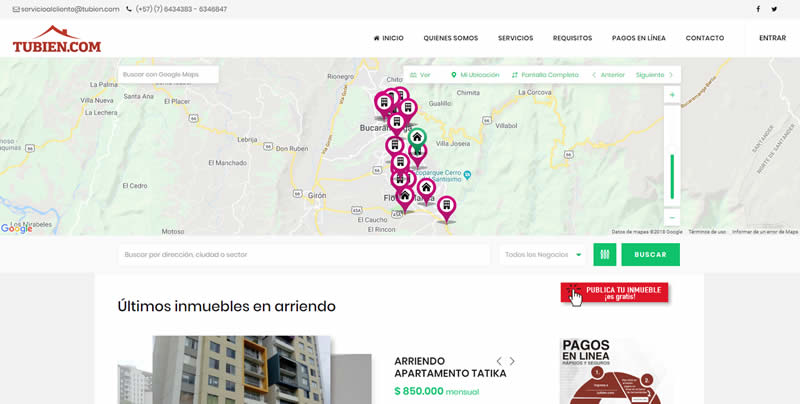
Task: Select the green house map marker
Action: click(417, 140)
